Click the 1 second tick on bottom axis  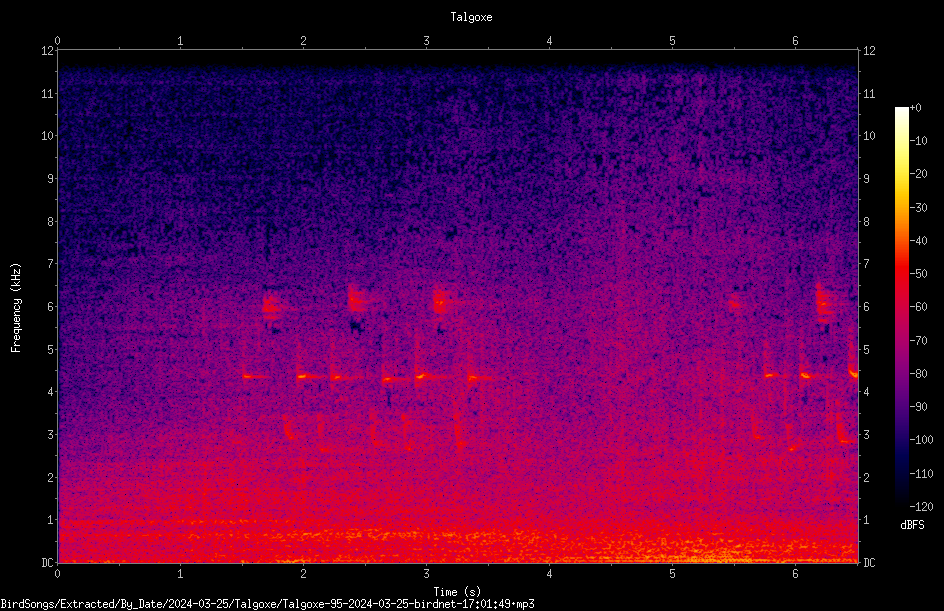point(180,574)
